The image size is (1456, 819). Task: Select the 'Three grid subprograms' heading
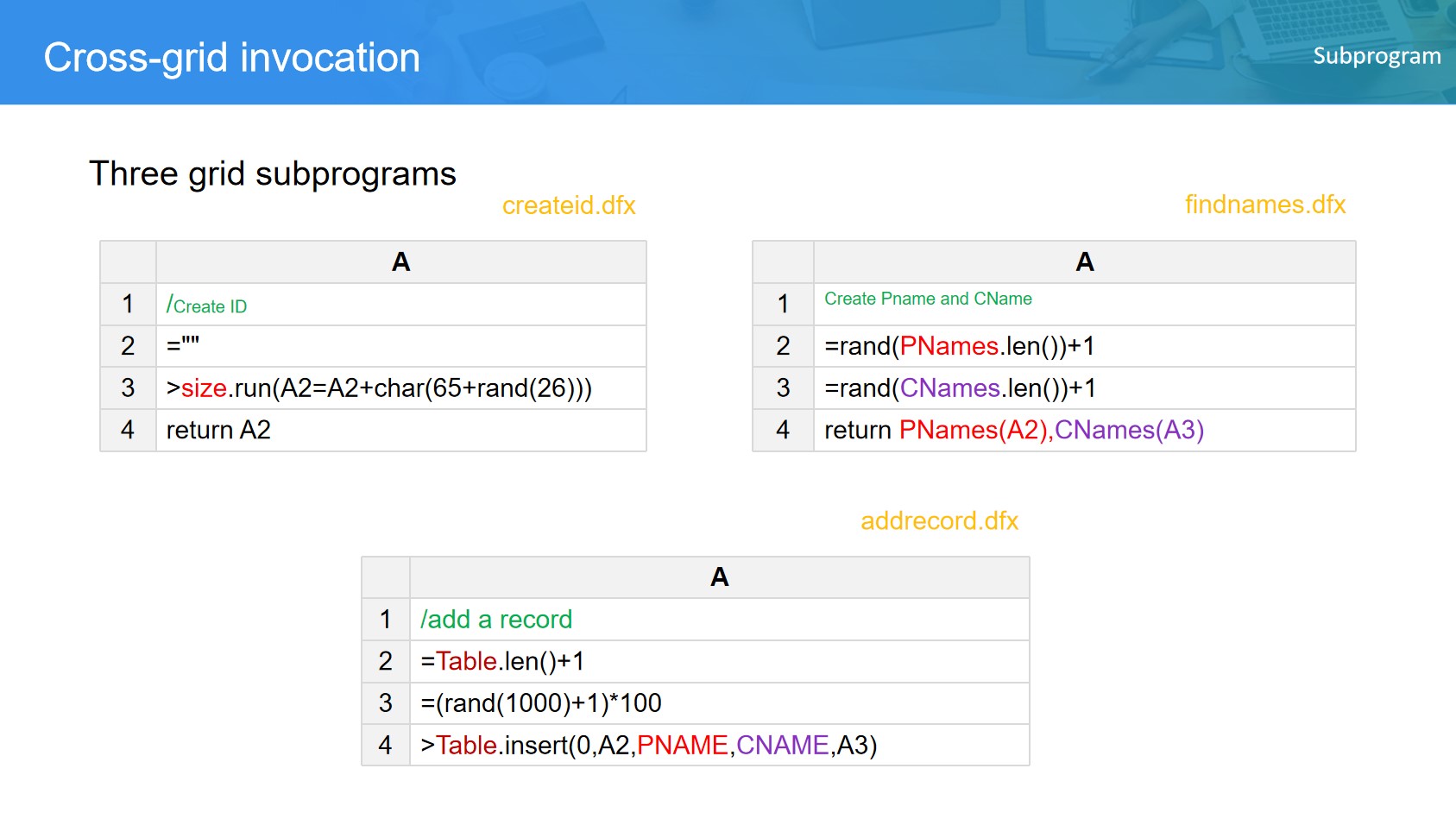[x=272, y=173]
